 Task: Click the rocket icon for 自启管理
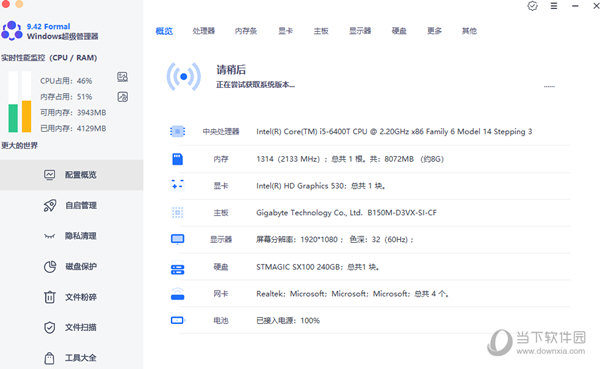point(50,206)
